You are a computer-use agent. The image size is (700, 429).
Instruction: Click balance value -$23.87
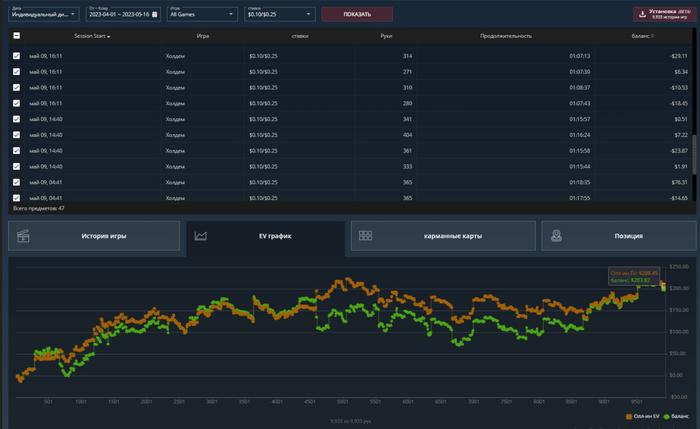pos(679,150)
